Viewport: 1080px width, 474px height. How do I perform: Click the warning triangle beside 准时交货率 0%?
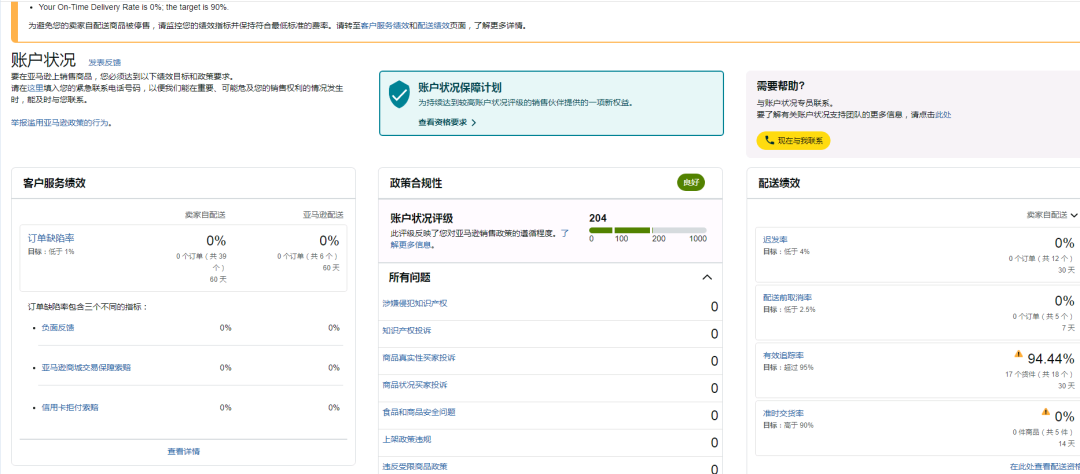click(x=1046, y=412)
